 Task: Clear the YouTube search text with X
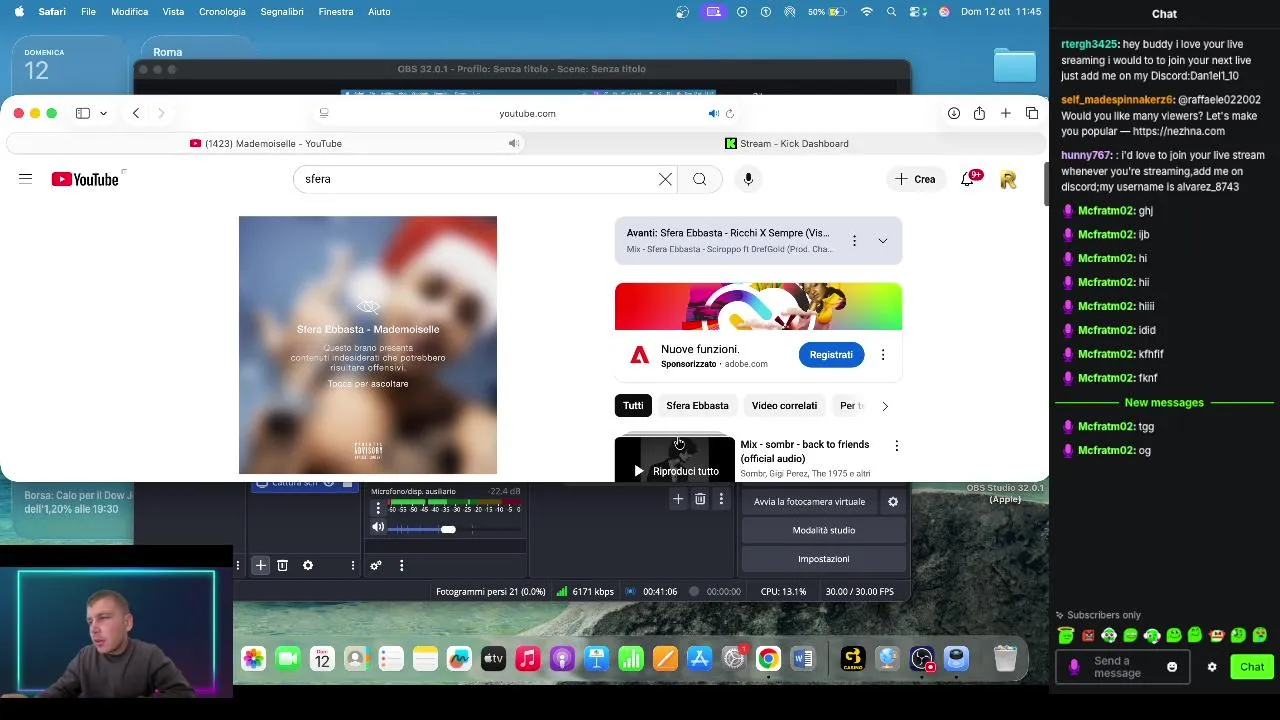pyautogui.click(x=665, y=179)
